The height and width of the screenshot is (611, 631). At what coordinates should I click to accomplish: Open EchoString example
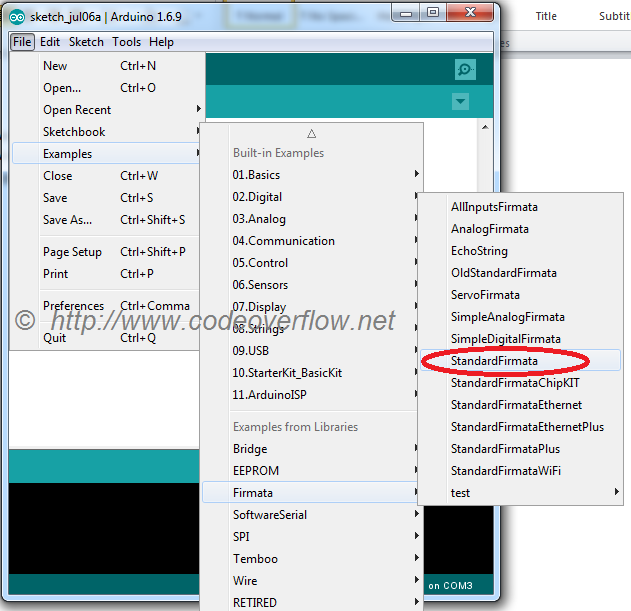point(520,251)
